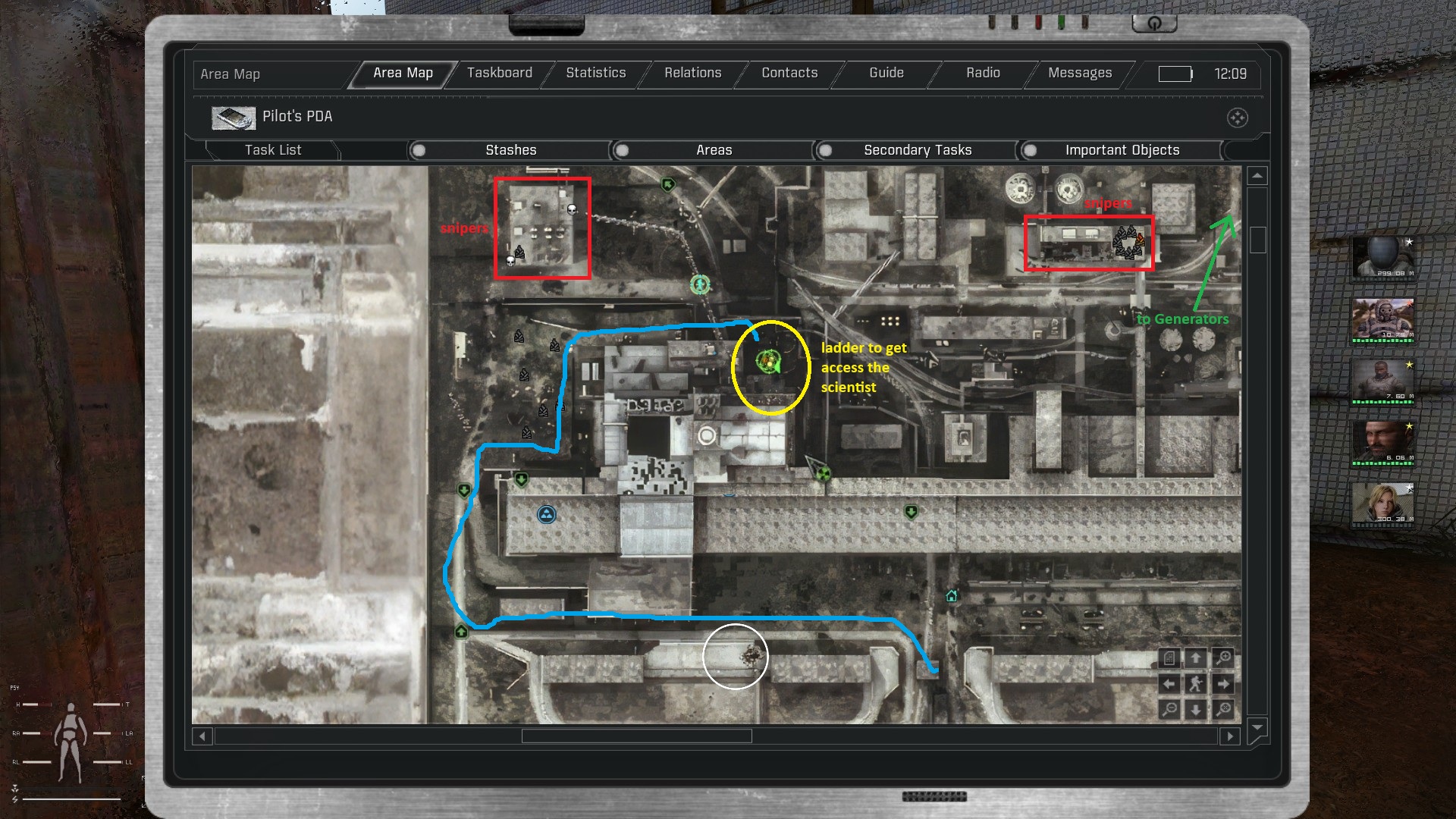Screen dimensions: 1456x819
Task: Pan map up with the up arrow button
Action: (x=1196, y=658)
